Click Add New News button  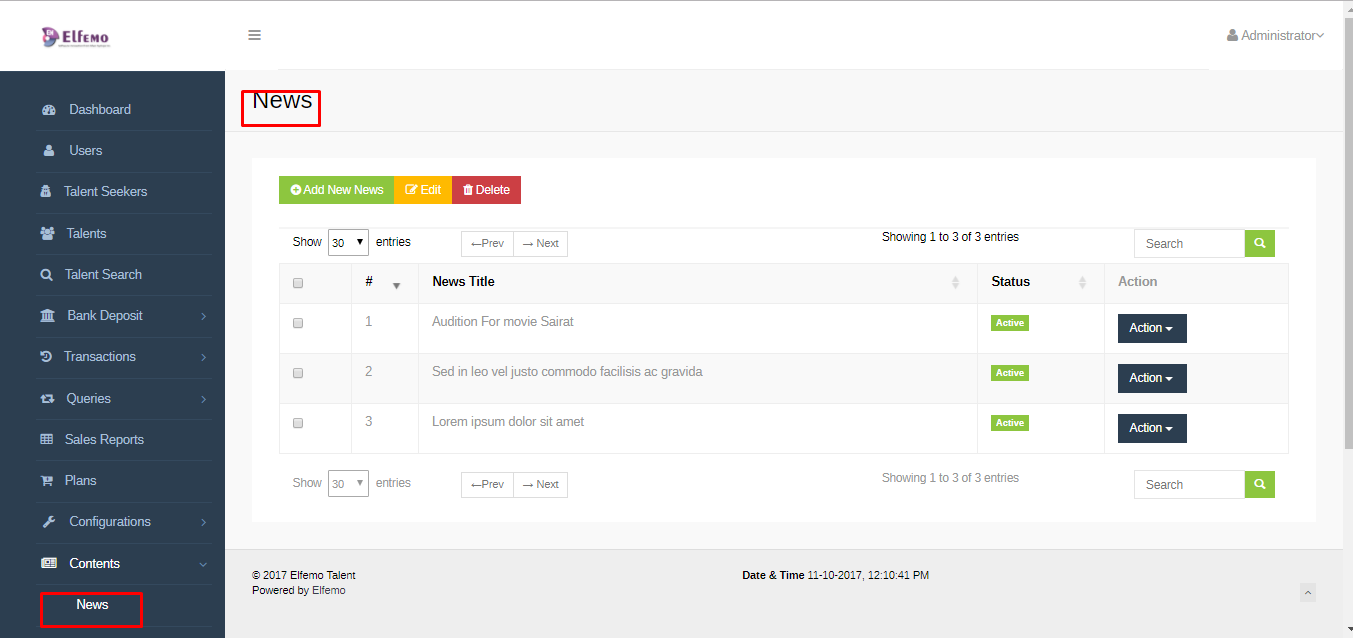[337, 190]
